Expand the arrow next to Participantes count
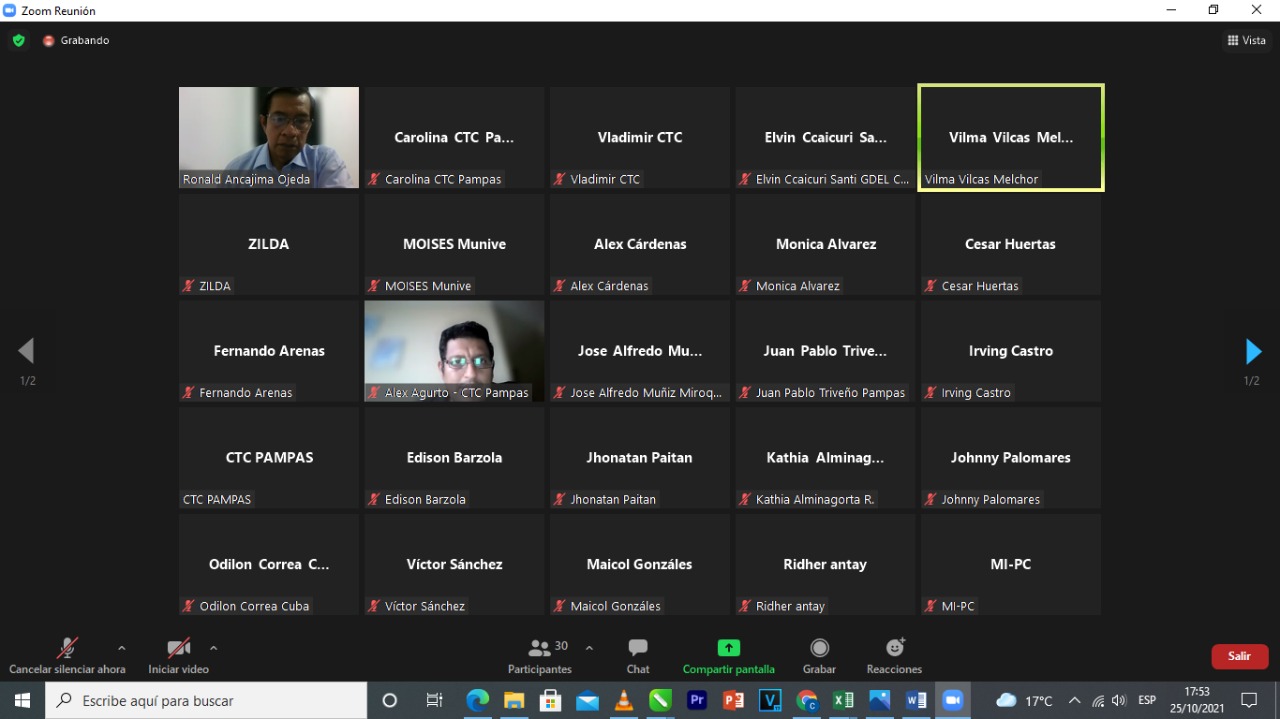 pyautogui.click(x=589, y=648)
